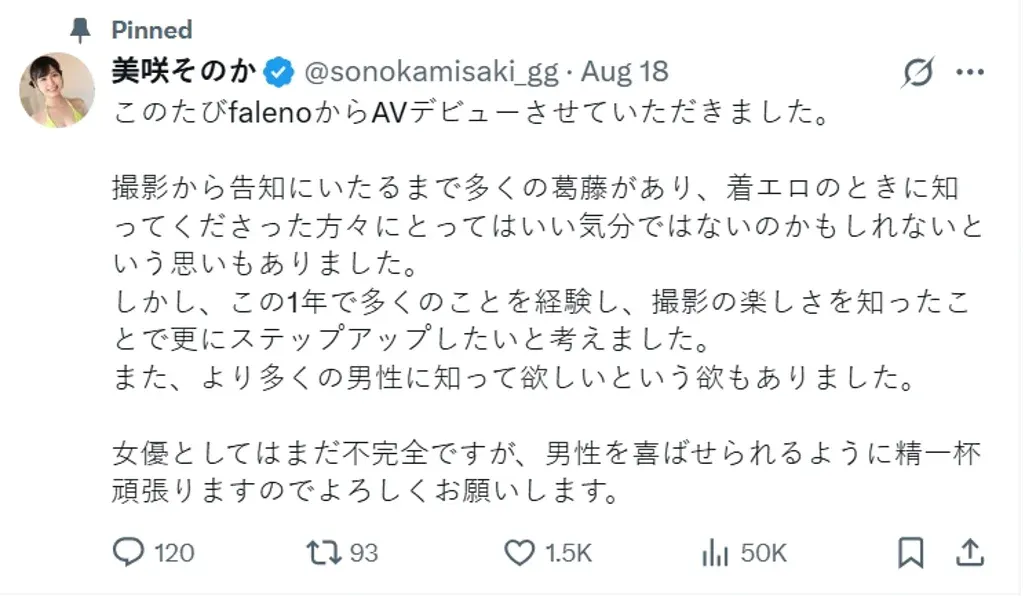The image size is (1024, 596).
Task: Click the 1.5K likes count
Action: (569, 552)
